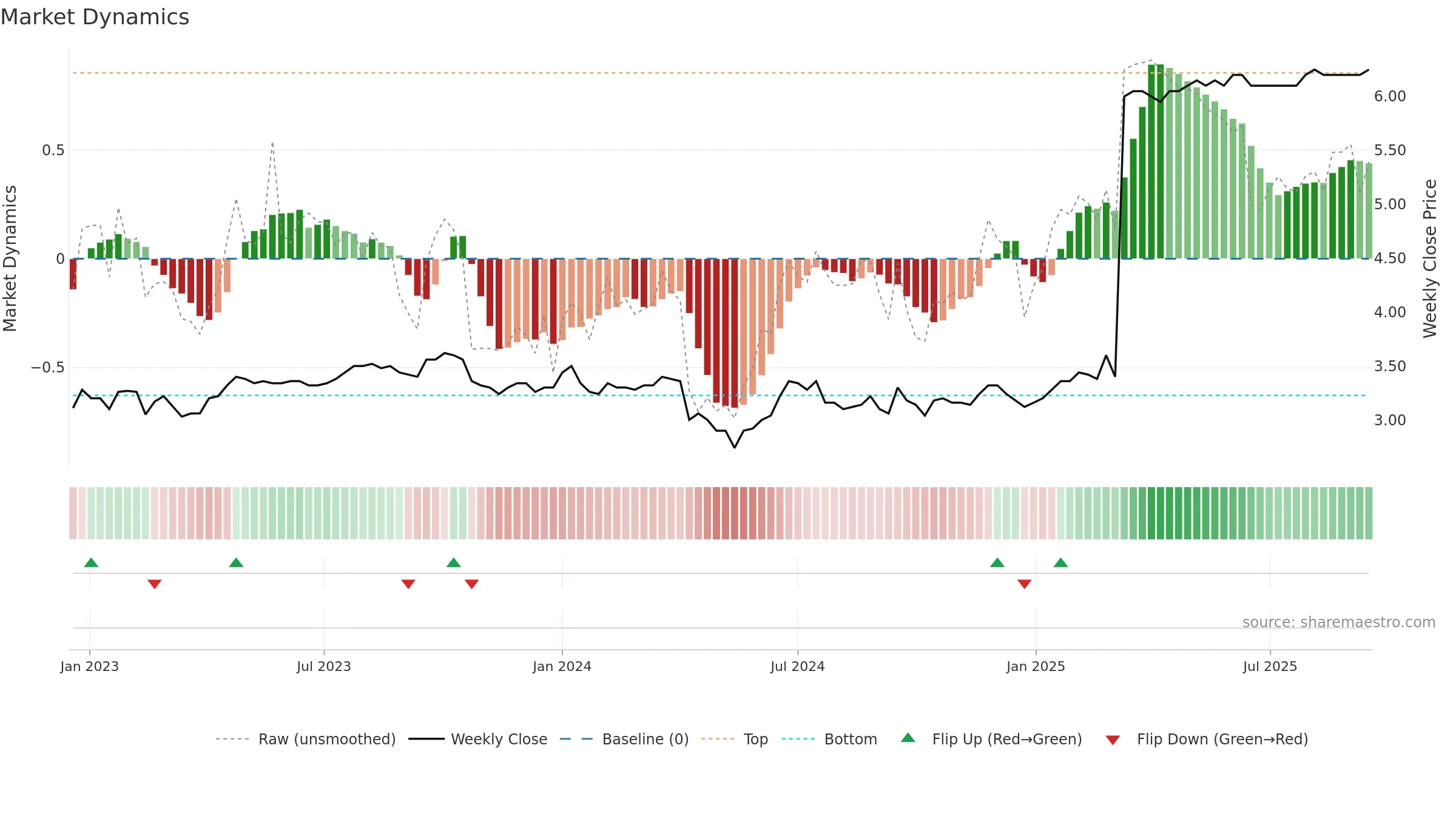This screenshot has width=1456, height=819.
Task: Click the vertical Market Dynamics axis title
Action: 10,258
